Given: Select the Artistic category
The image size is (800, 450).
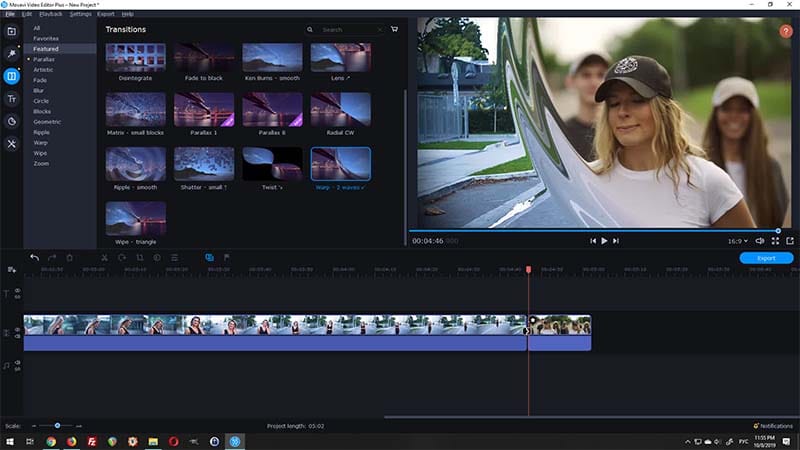Looking at the screenshot, I should (x=43, y=70).
